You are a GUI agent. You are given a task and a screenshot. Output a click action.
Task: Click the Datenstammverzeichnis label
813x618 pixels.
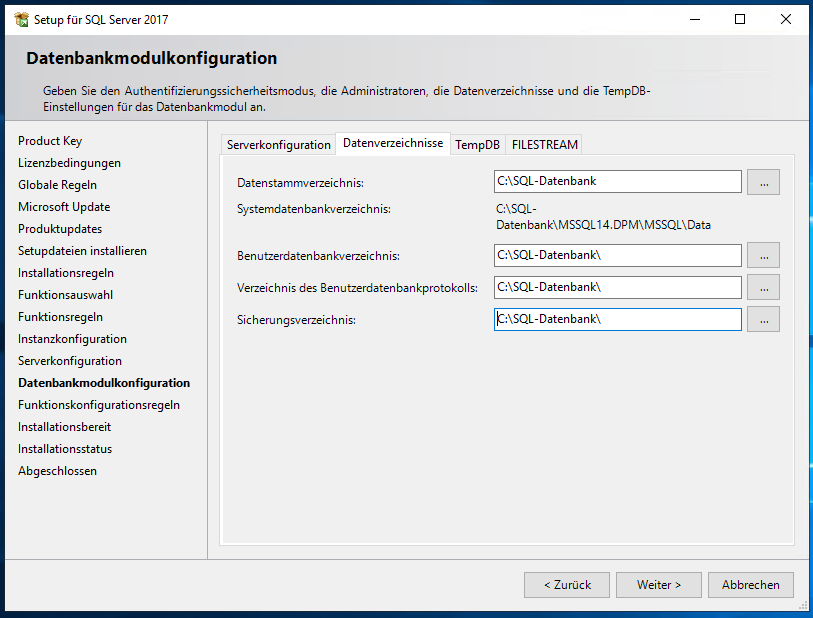(300, 183)
